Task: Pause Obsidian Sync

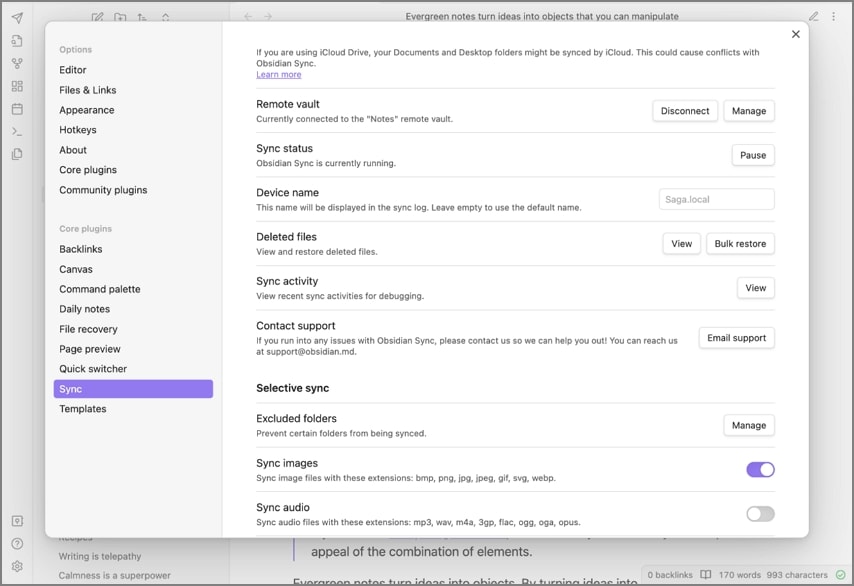Action: 753,155
